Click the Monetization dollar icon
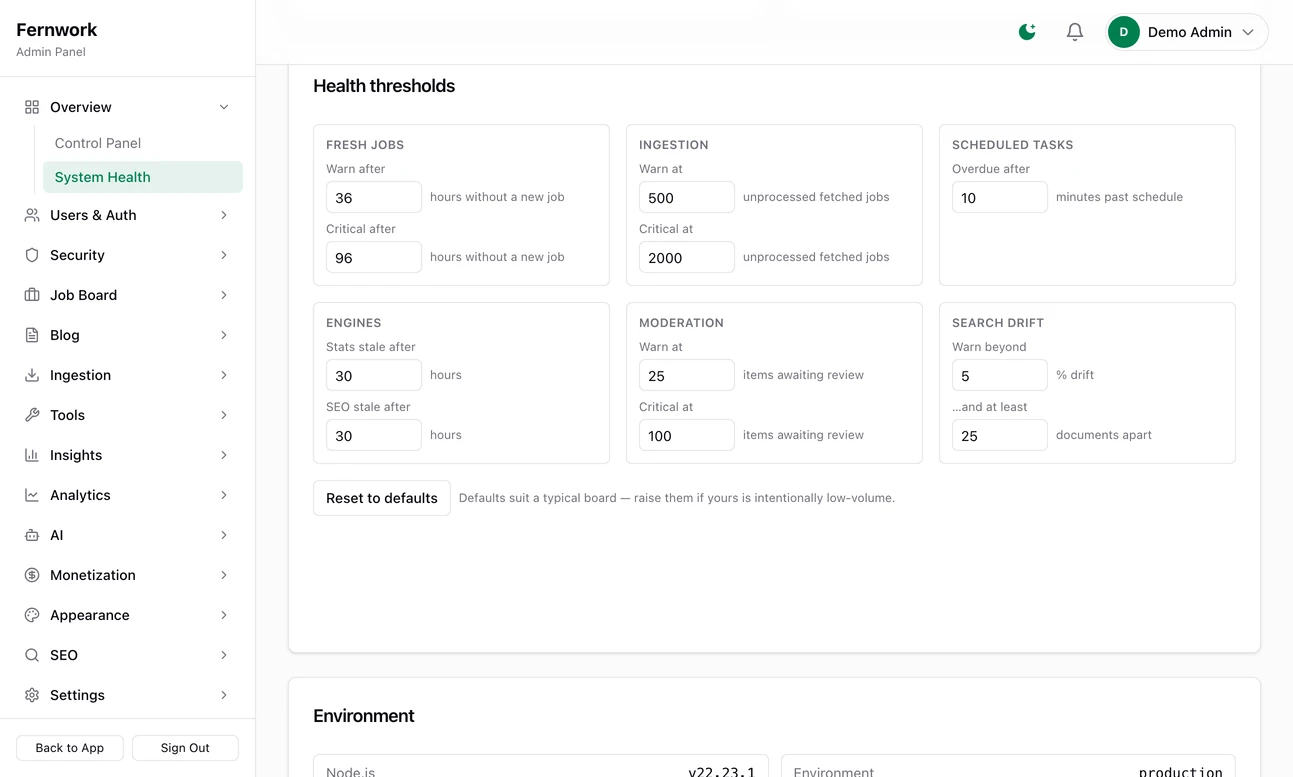 pyautogui.click(x=32, y=575)
